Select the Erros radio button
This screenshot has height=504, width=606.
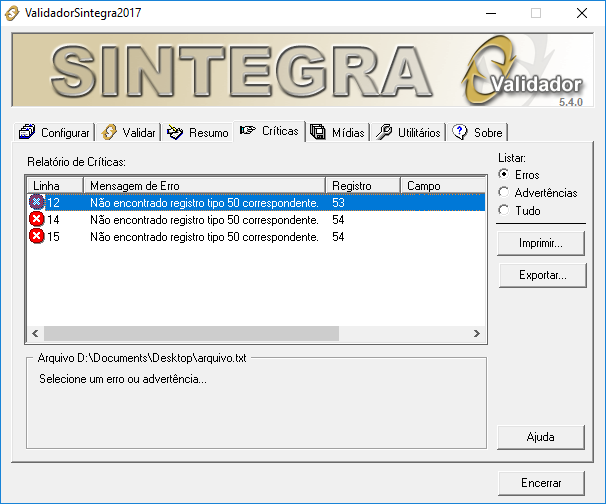504,175
